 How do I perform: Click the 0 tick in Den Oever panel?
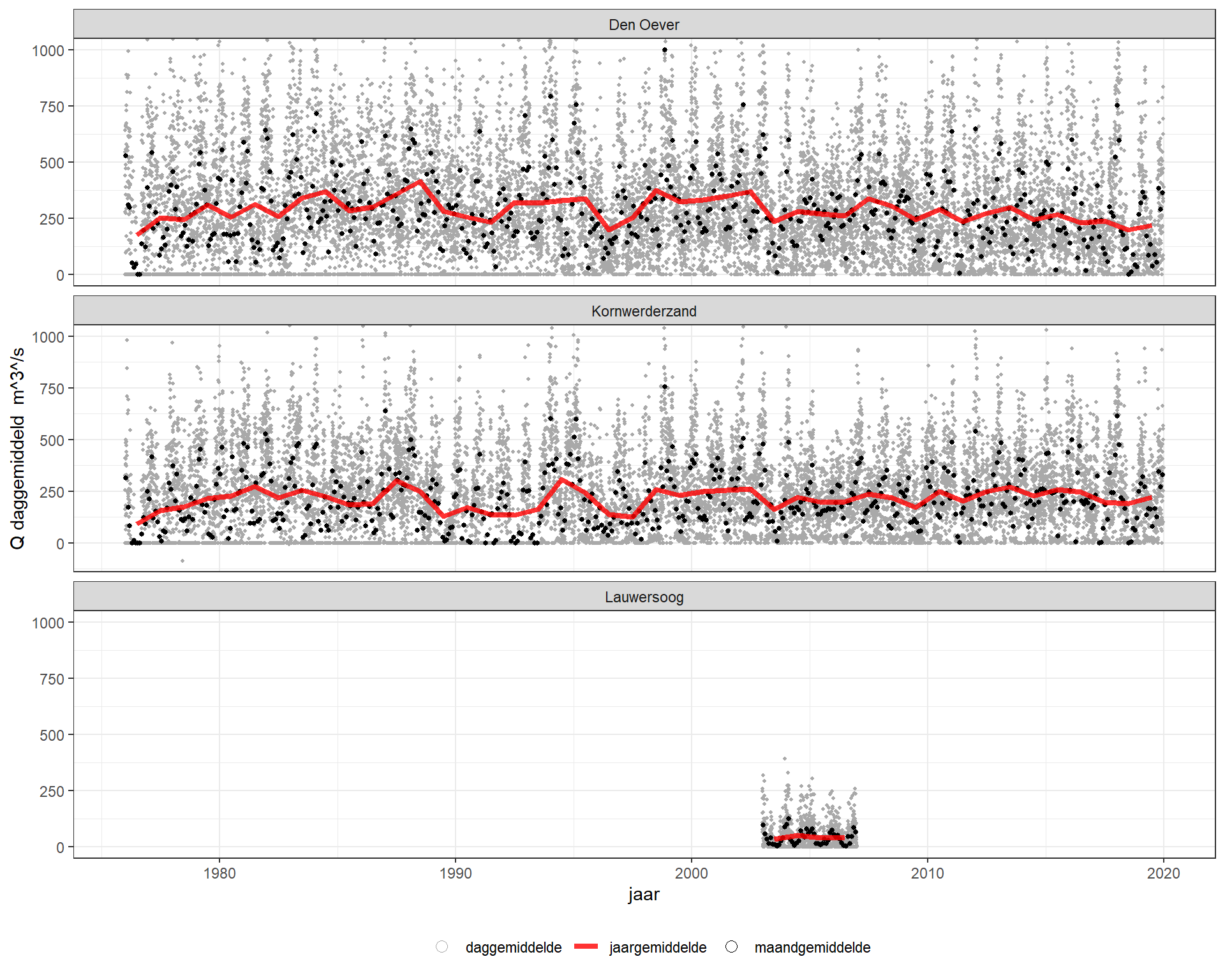click(61, 275)
